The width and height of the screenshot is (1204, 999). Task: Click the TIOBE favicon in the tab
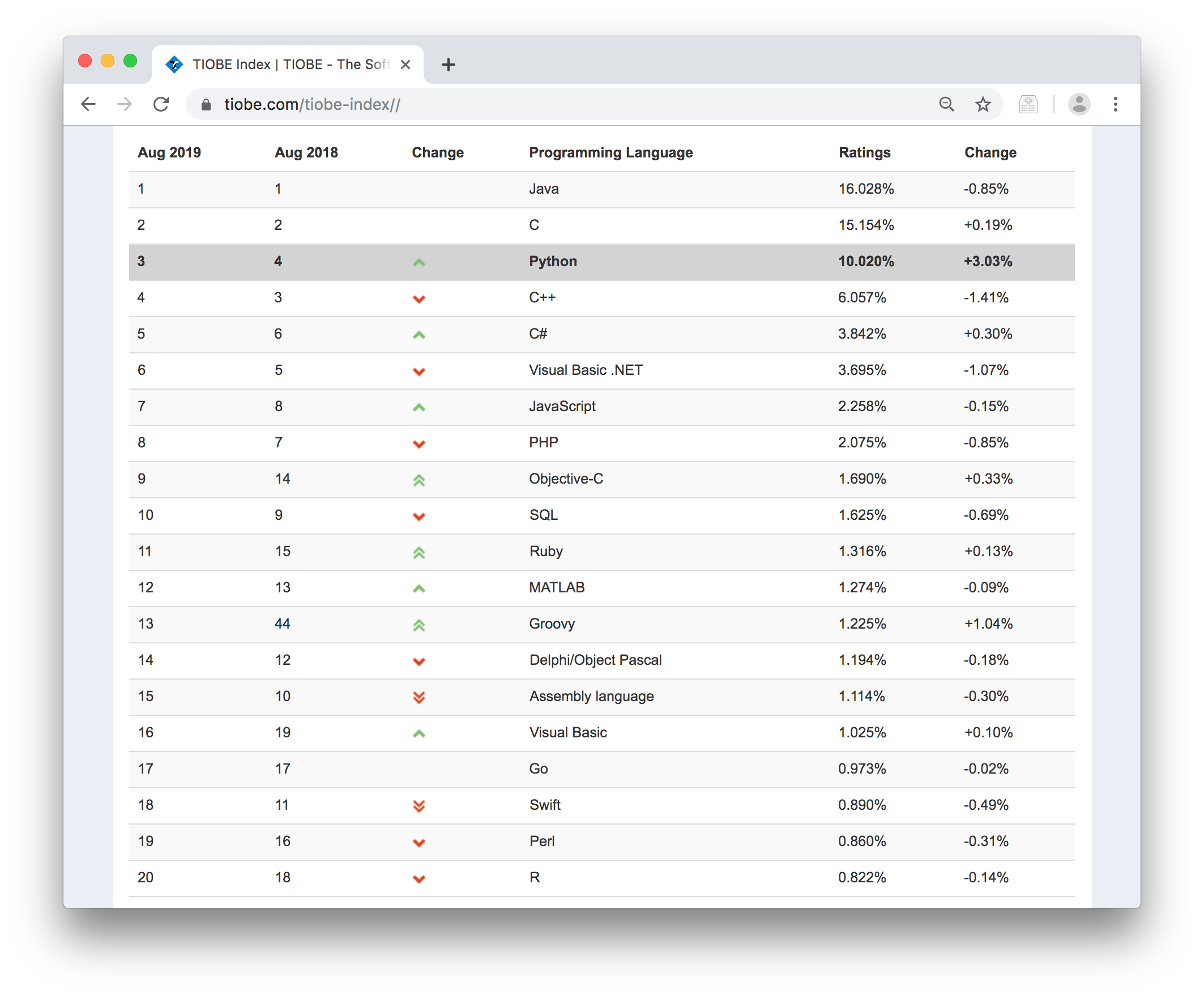[x=174, y=64]
